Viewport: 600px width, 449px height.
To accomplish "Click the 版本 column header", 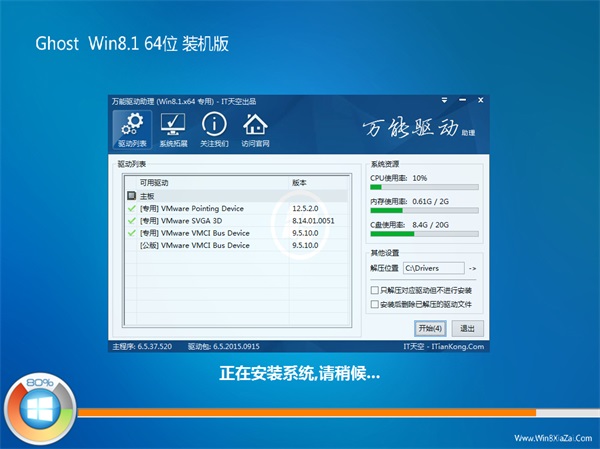I will pos(300,183).
